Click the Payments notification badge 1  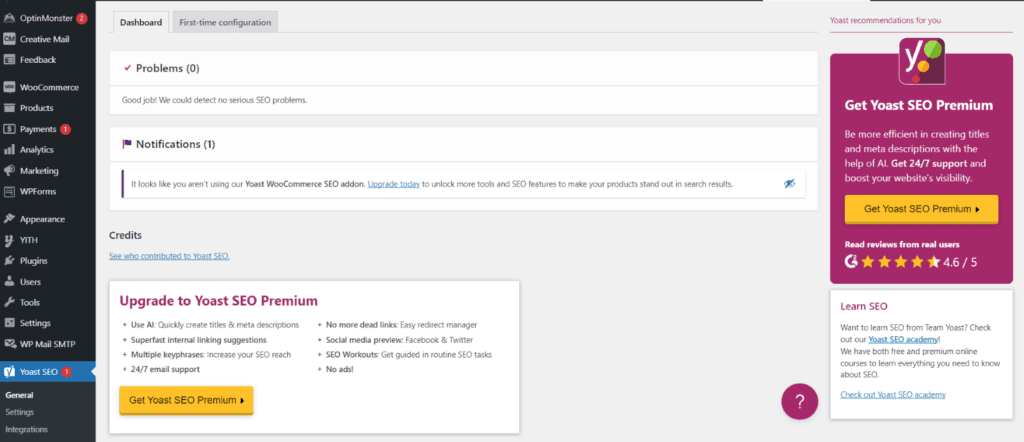[65, 129]
